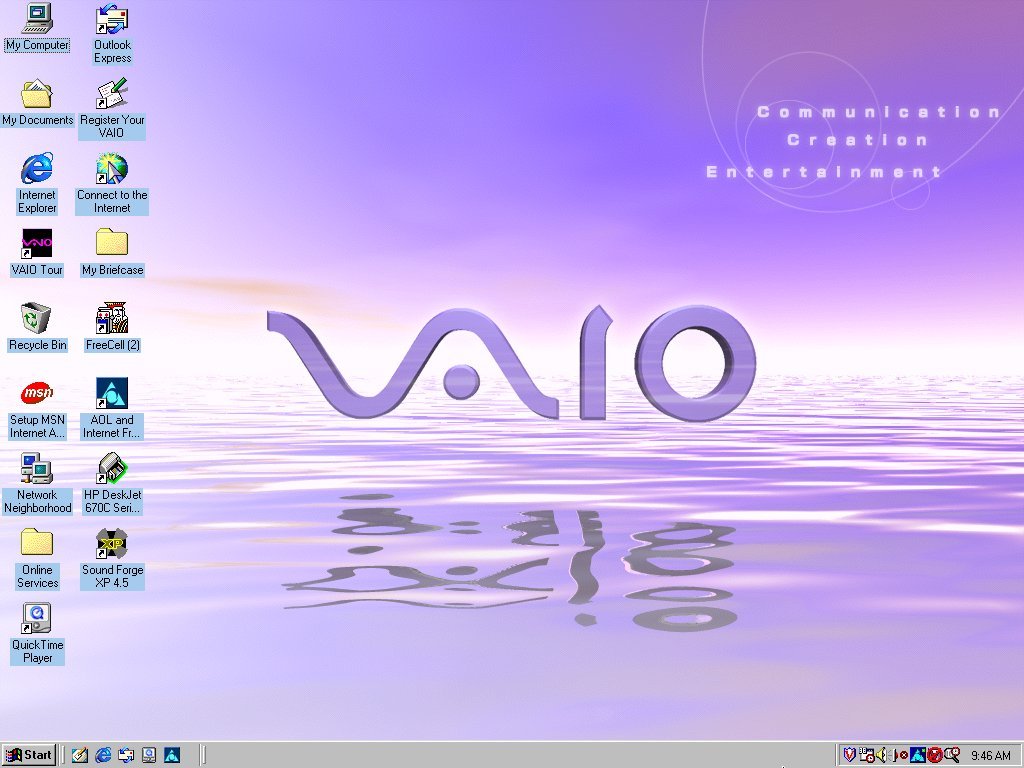The width and height of the screenshot is (1024, 768).
Task: Click the VAIO Tour shortcut icon
Action: pyautogui.click(x=37, y=252)
